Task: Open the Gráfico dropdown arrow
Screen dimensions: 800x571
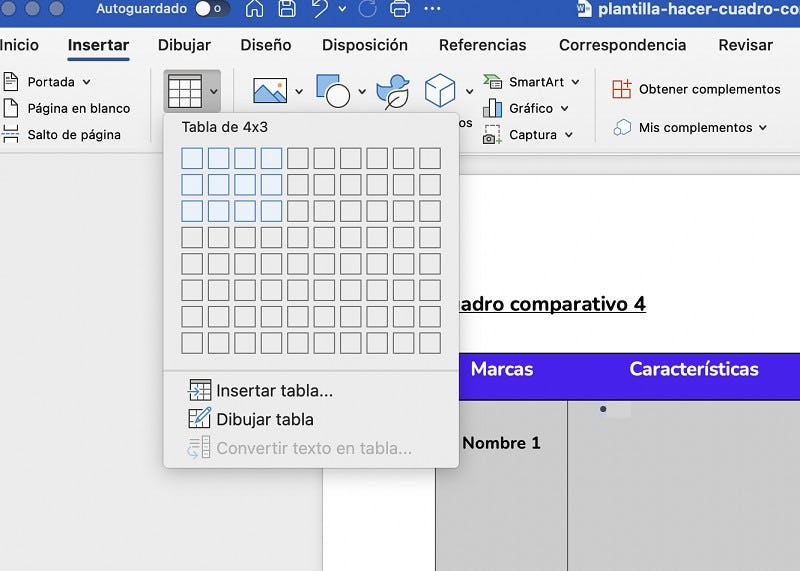Action: (565, 108)
